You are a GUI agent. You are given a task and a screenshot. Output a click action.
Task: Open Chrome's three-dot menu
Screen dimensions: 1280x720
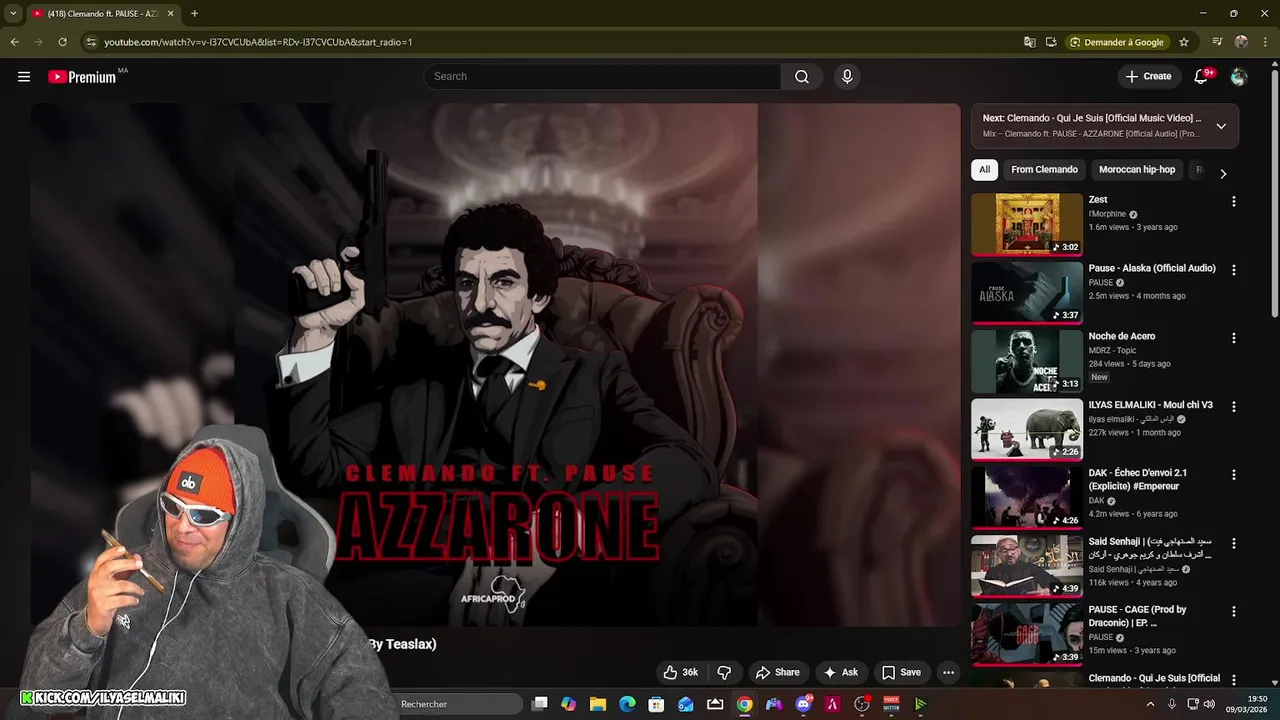(x=1265, y=42)
